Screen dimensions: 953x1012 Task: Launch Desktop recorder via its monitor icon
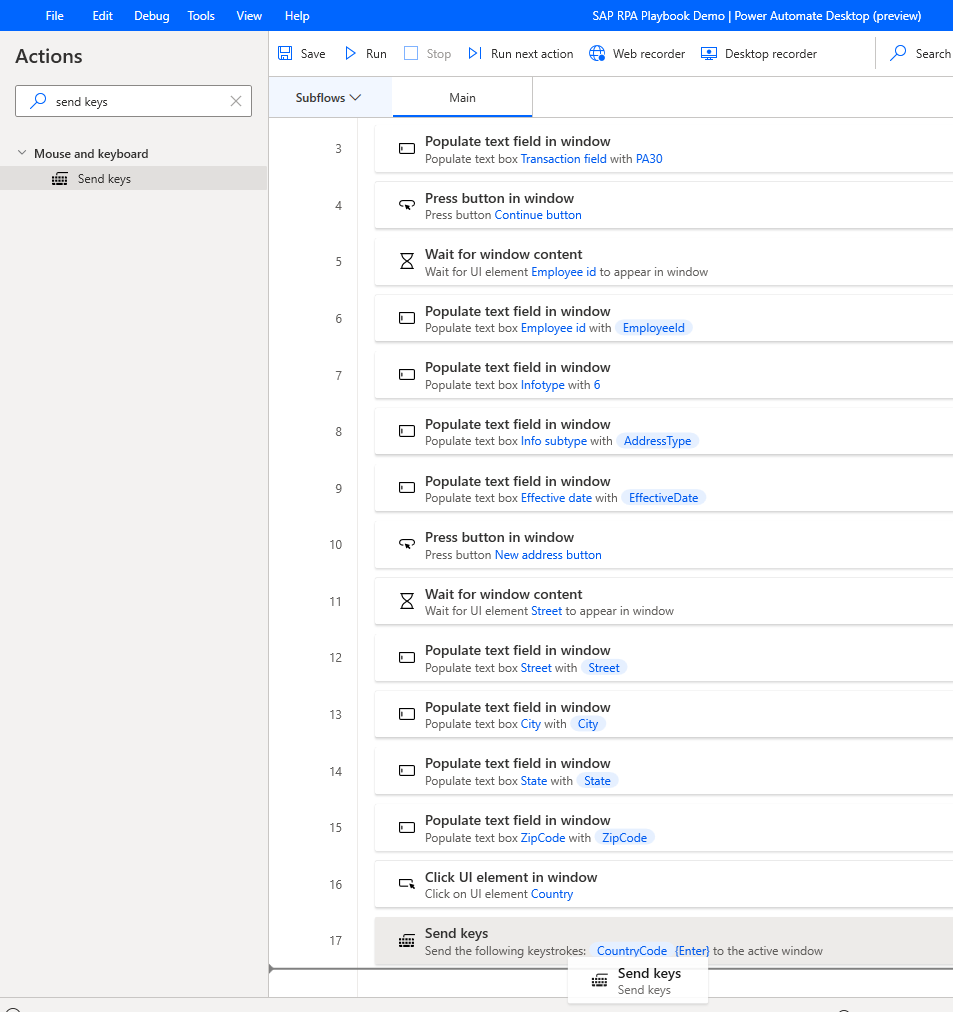click(x=708, y=54)
